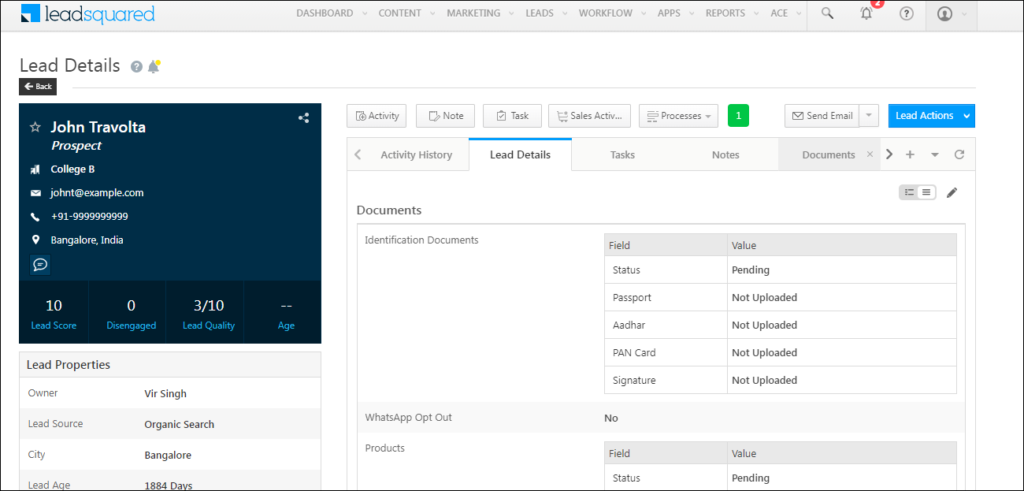Open the notifications bell in top bar
This screenshot has height=491, width=1024.
[867, 13]
